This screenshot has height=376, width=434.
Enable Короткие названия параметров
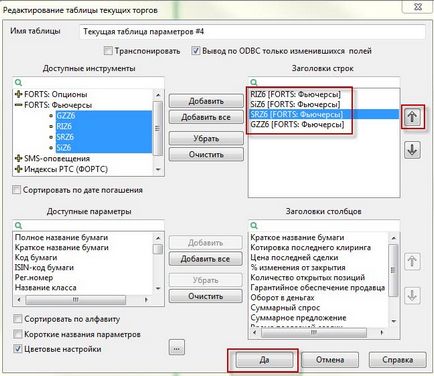pyautogui.click(x=18, y=334)
